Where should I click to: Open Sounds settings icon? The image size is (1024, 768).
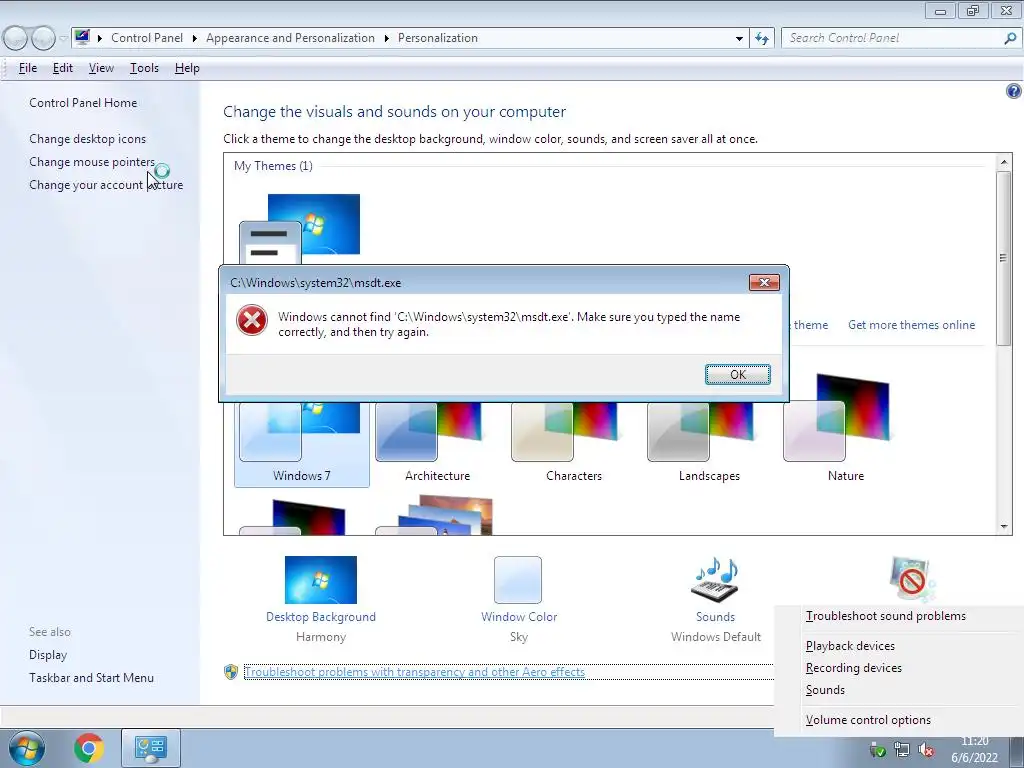coord(715,580)
